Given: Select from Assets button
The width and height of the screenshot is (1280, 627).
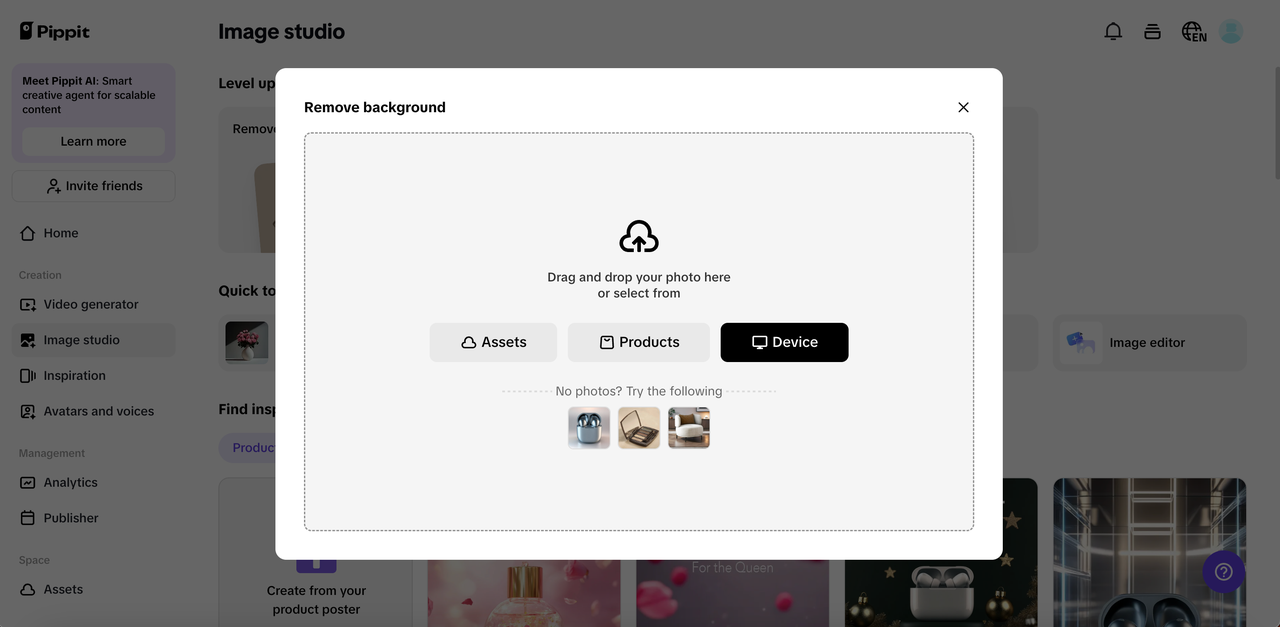Looking at the screenshot, I should click(x=493, y=342).
